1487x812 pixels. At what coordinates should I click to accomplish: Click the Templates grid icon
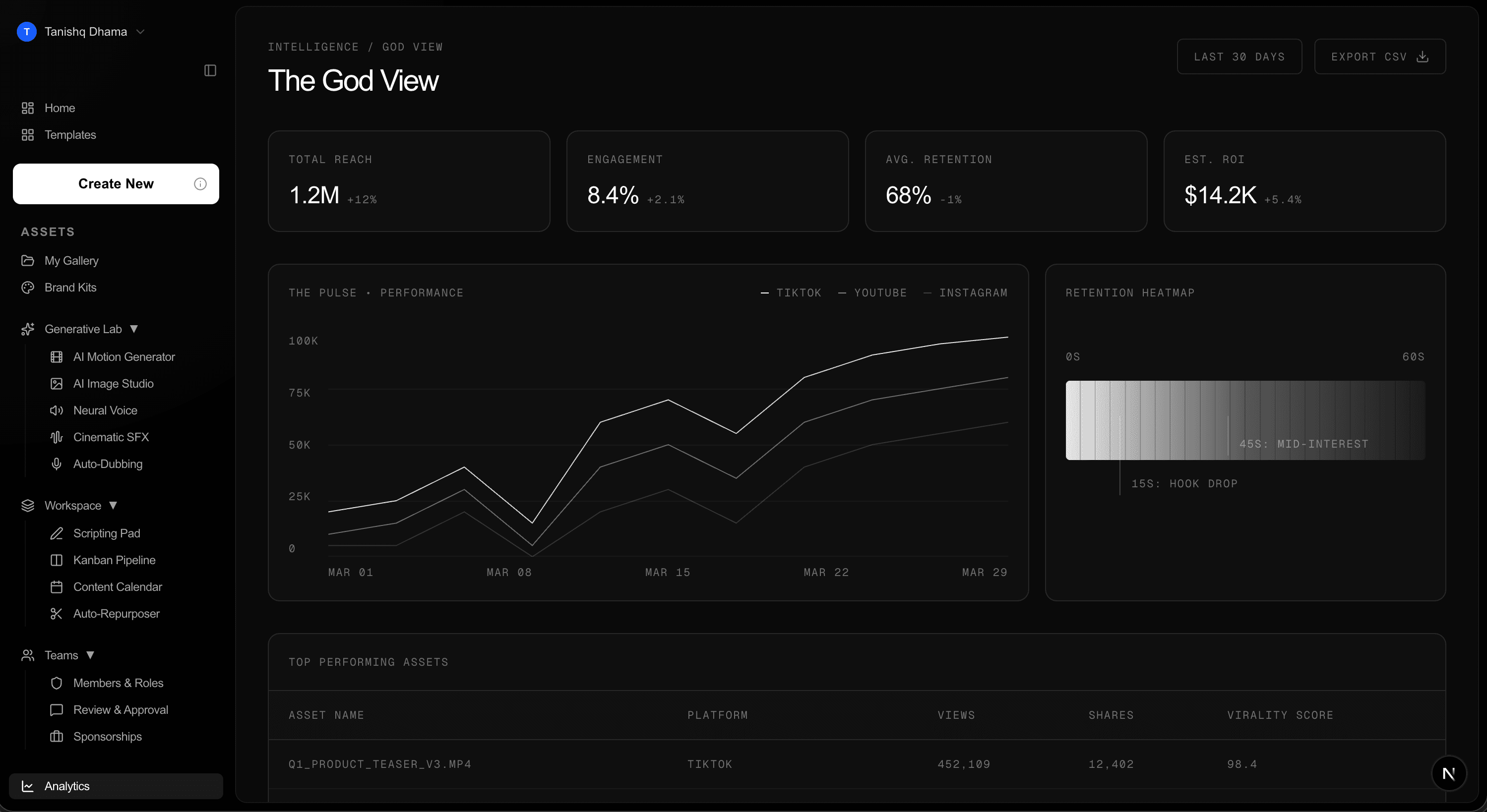(x=28, y=134)
